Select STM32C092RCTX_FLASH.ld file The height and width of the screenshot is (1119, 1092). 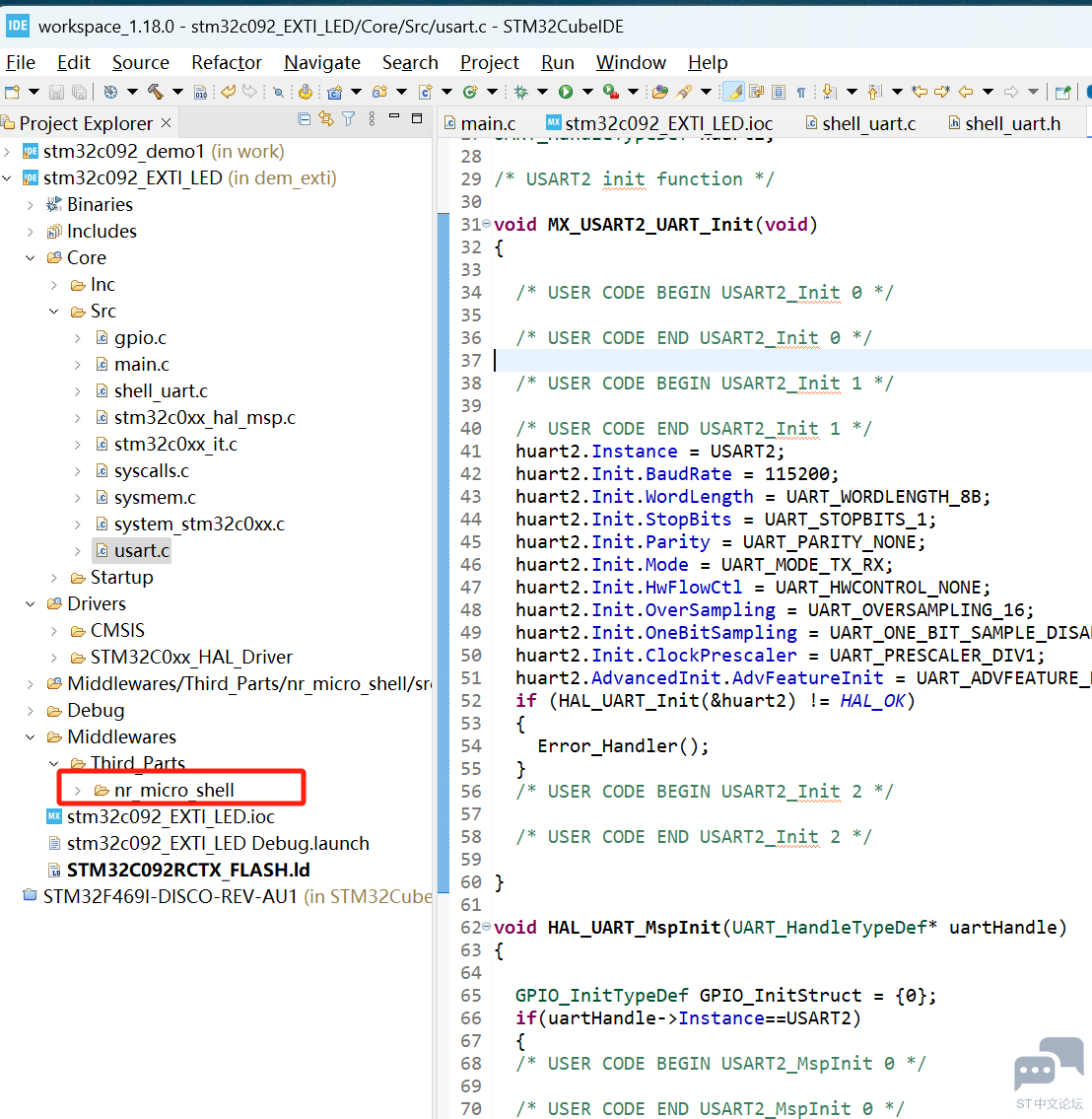coord(178,870)
